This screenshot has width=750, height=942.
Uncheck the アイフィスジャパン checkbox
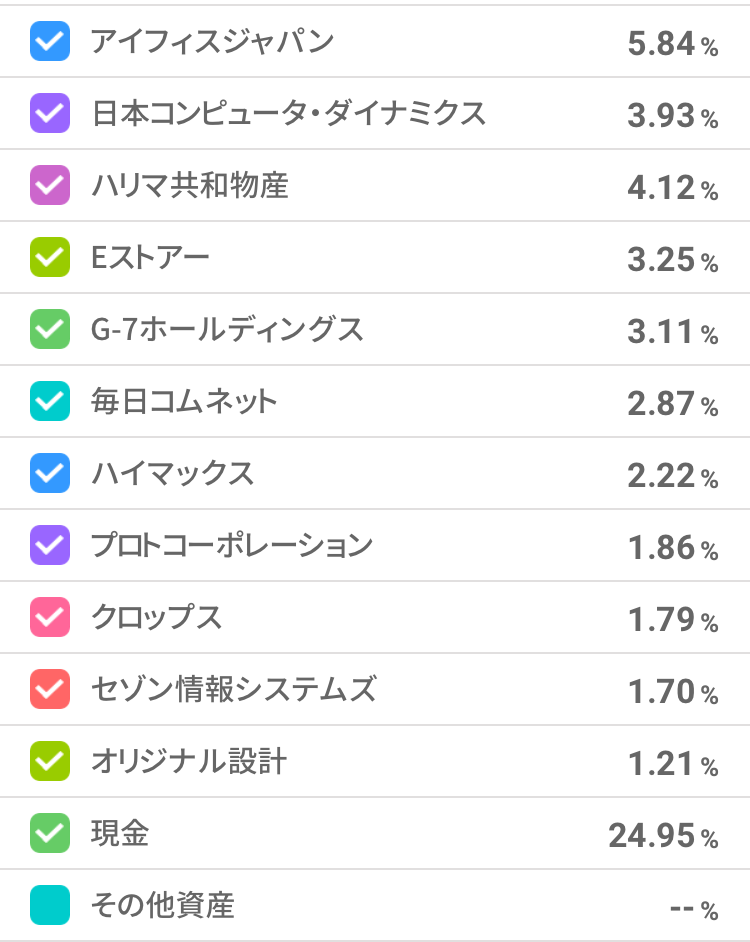50,42
